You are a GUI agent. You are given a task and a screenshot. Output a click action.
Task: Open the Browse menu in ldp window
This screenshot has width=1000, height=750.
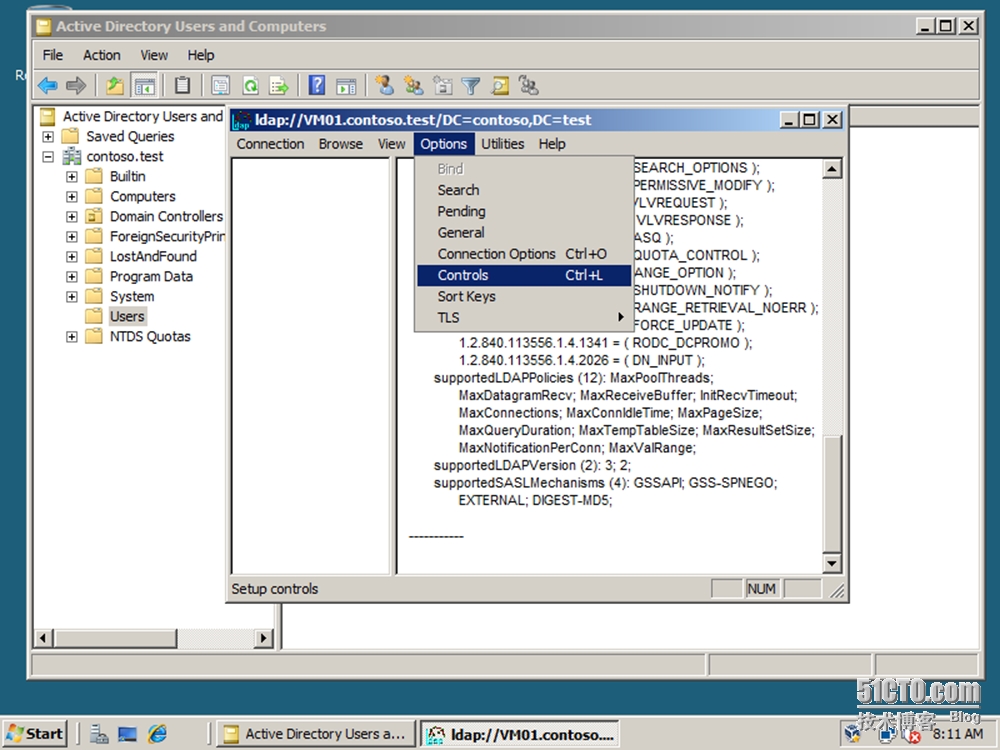coord(341,144)
